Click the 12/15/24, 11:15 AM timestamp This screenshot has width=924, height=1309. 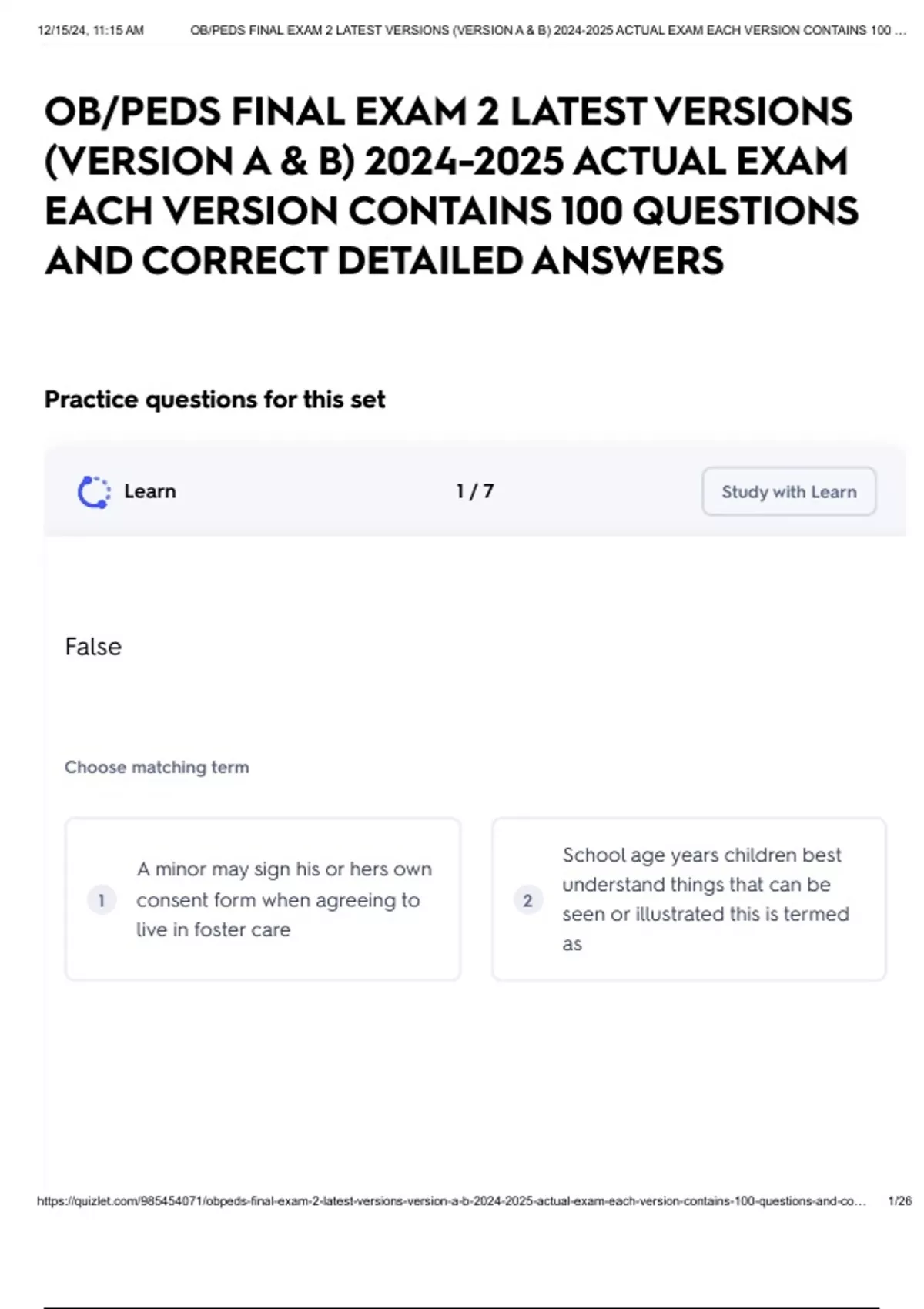coord(91,31)
